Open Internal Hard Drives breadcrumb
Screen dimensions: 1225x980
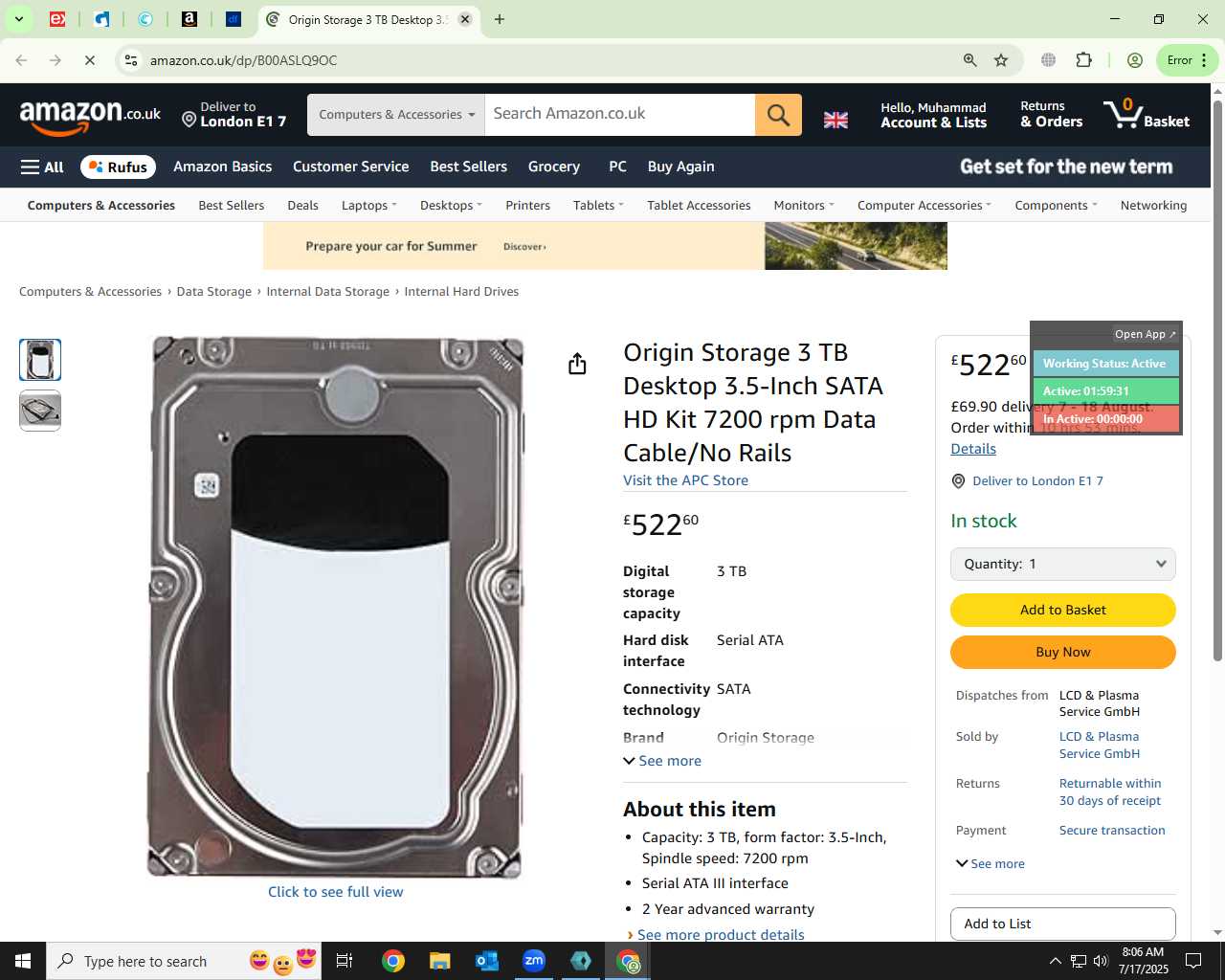click(x=461, y=292)
